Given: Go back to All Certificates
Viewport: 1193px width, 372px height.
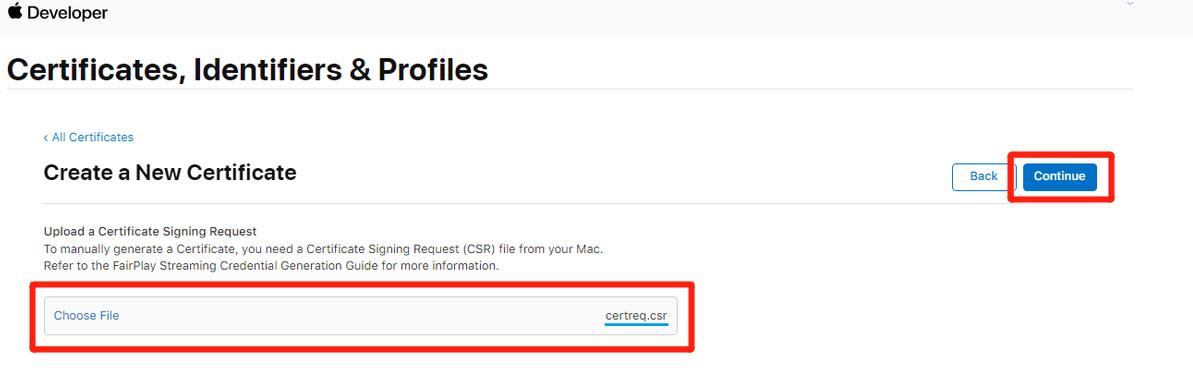Looking at the screenshot, I should (x=88, y=137).
